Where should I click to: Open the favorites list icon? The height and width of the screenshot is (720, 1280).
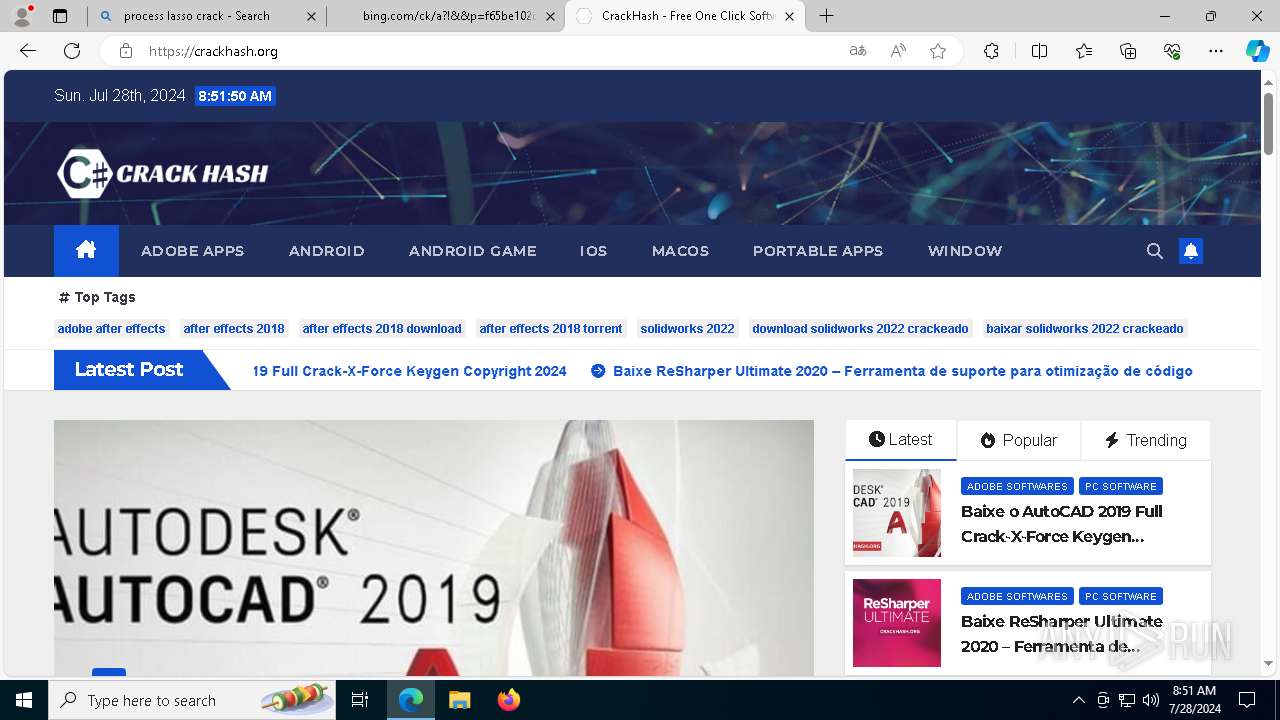click(x=1084, y=51)
